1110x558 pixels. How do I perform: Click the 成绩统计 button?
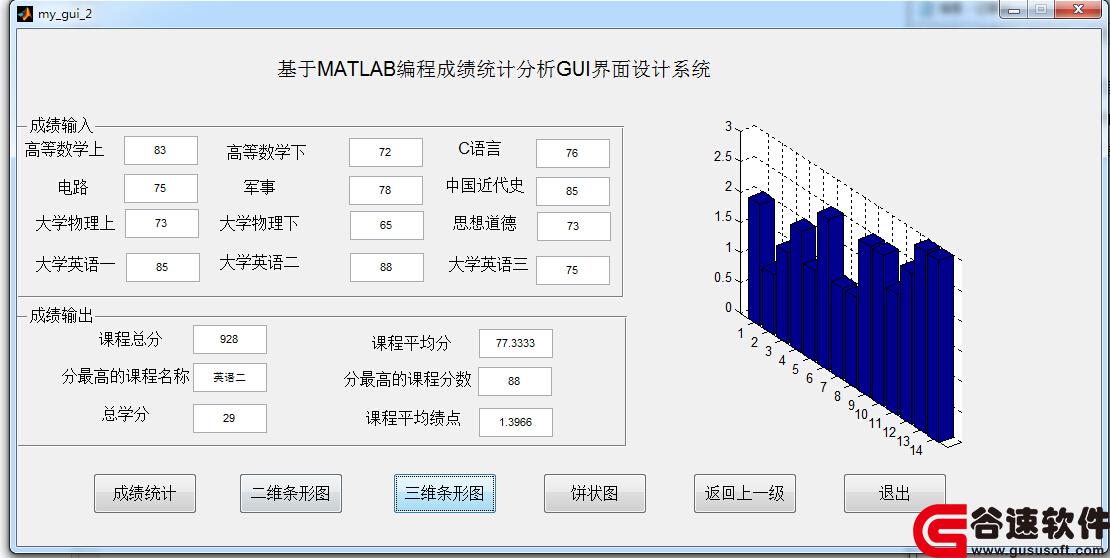(144, 494)
